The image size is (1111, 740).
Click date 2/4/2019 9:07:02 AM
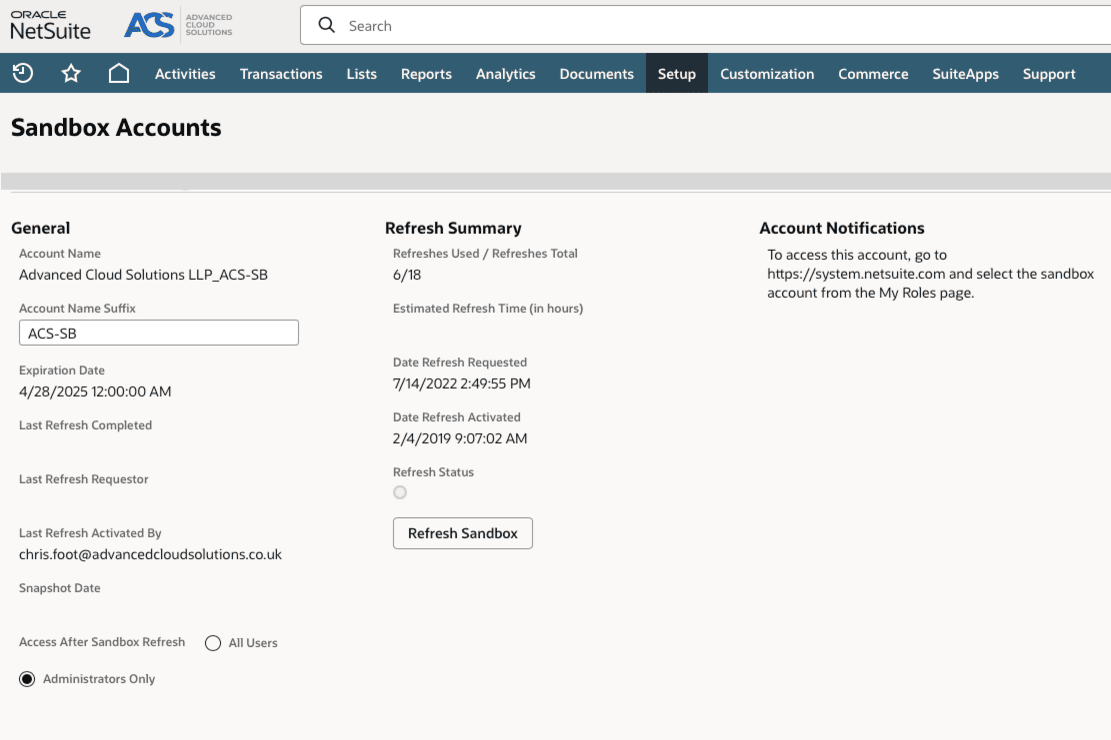pyautogui.click(x=460, y=439)
